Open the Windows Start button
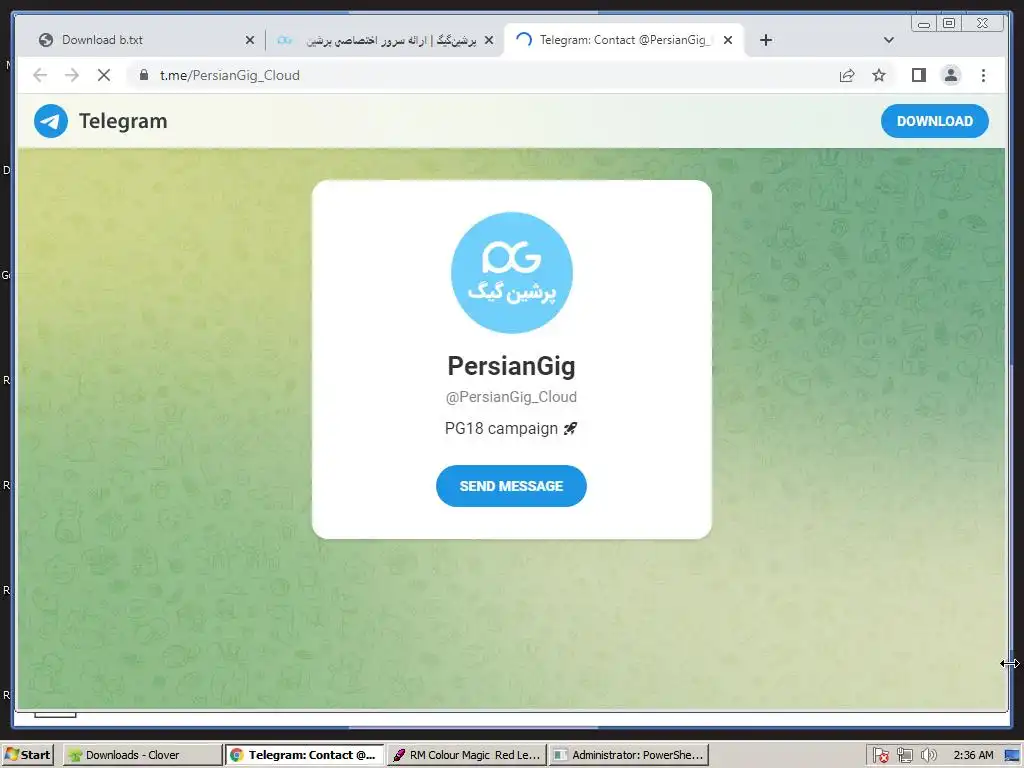Viewport: 1024px width, 768px height. (27, 755)
